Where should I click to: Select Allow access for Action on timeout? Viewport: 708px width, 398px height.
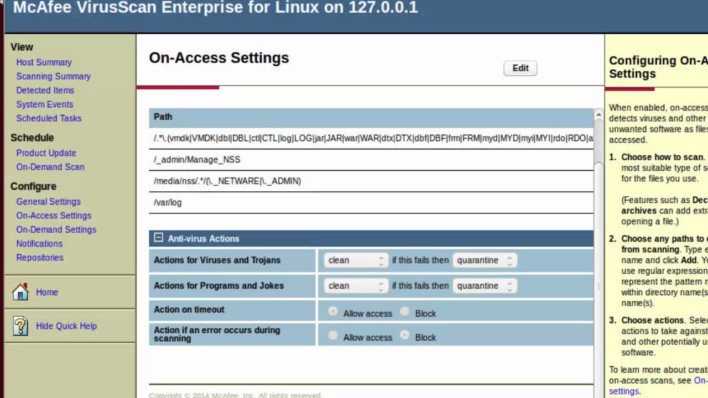[x=333, y=311]
